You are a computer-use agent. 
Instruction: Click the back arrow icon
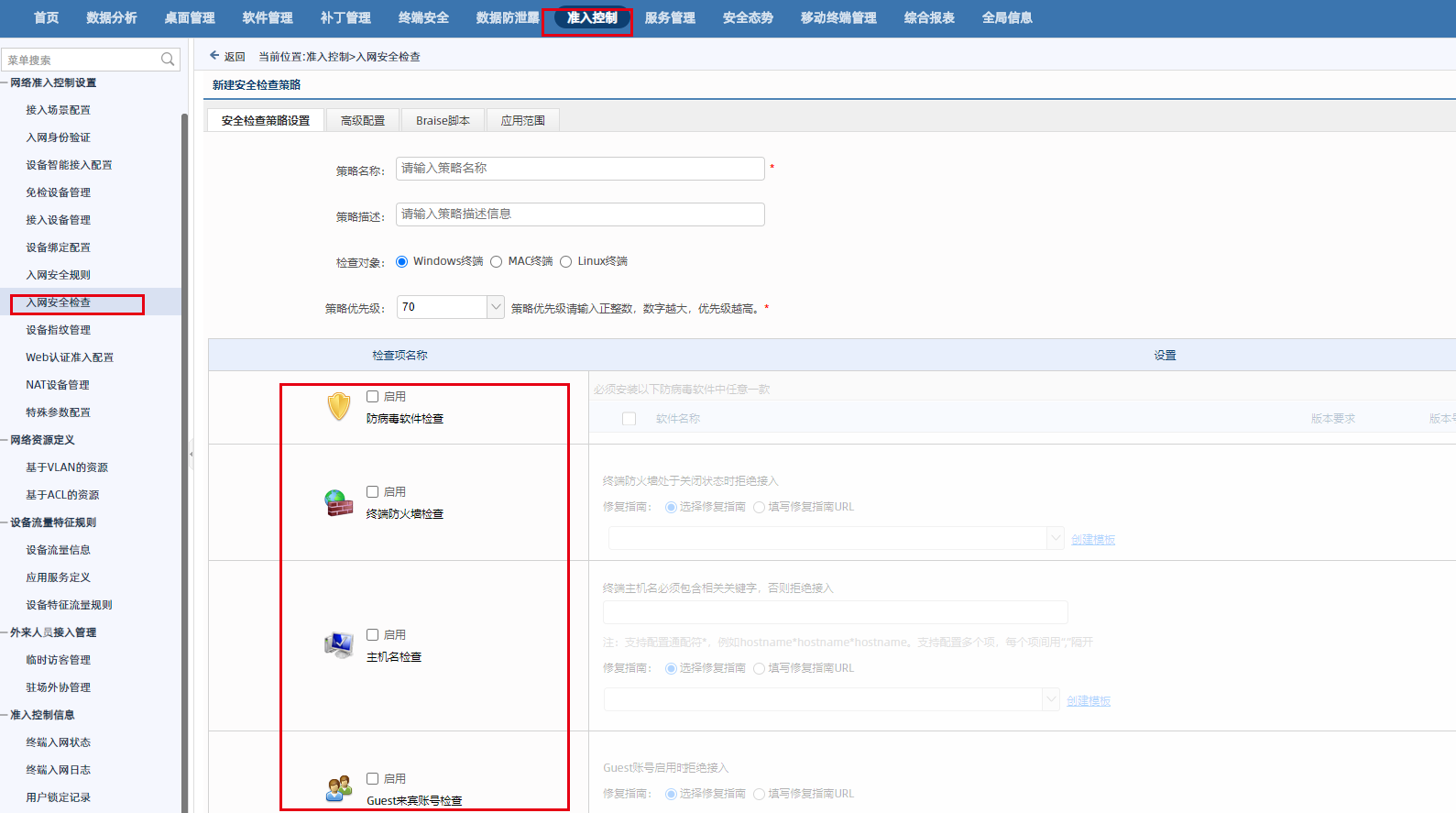[x=214, y=55]
